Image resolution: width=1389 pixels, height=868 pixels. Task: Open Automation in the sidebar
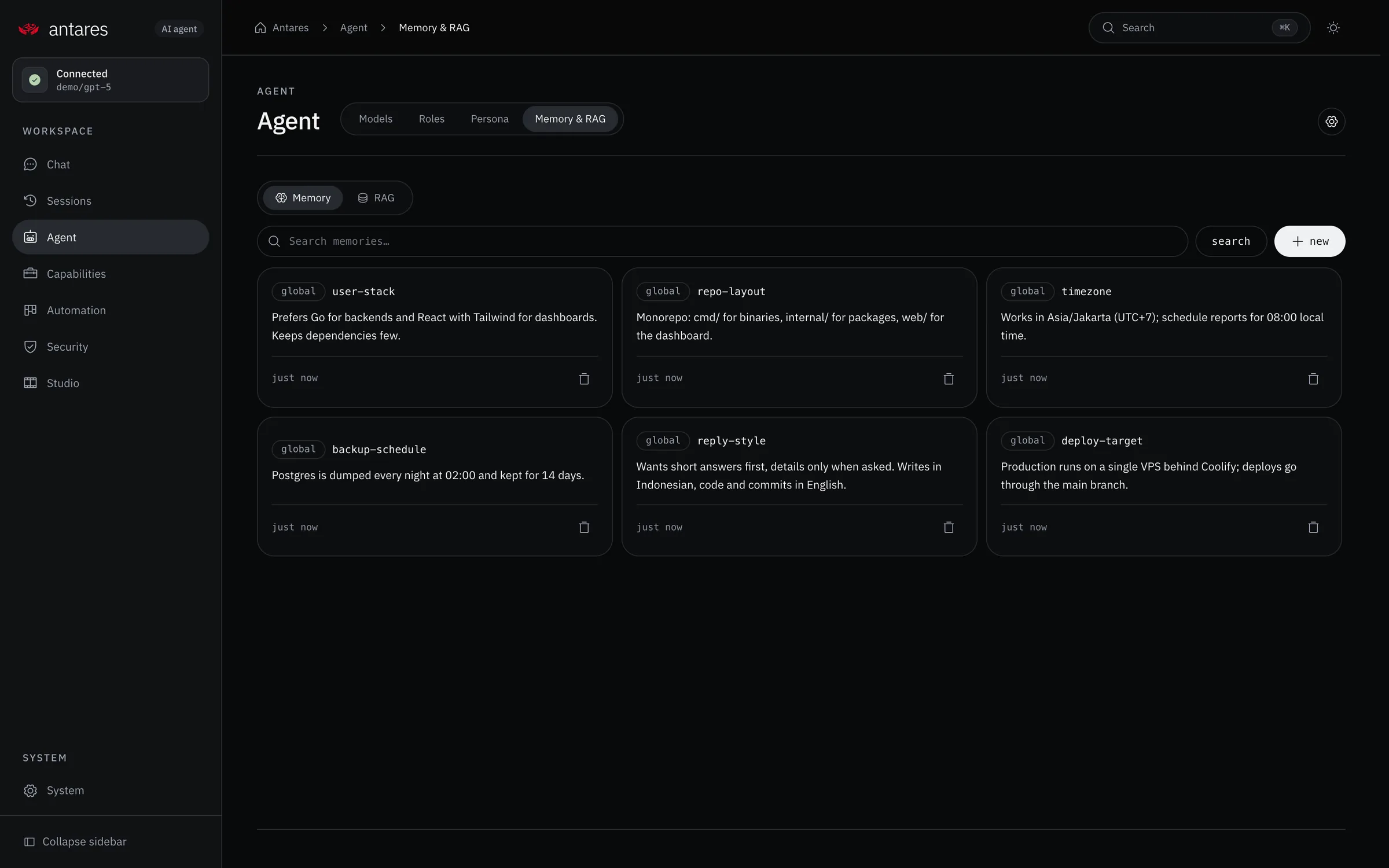click(111, 310)
